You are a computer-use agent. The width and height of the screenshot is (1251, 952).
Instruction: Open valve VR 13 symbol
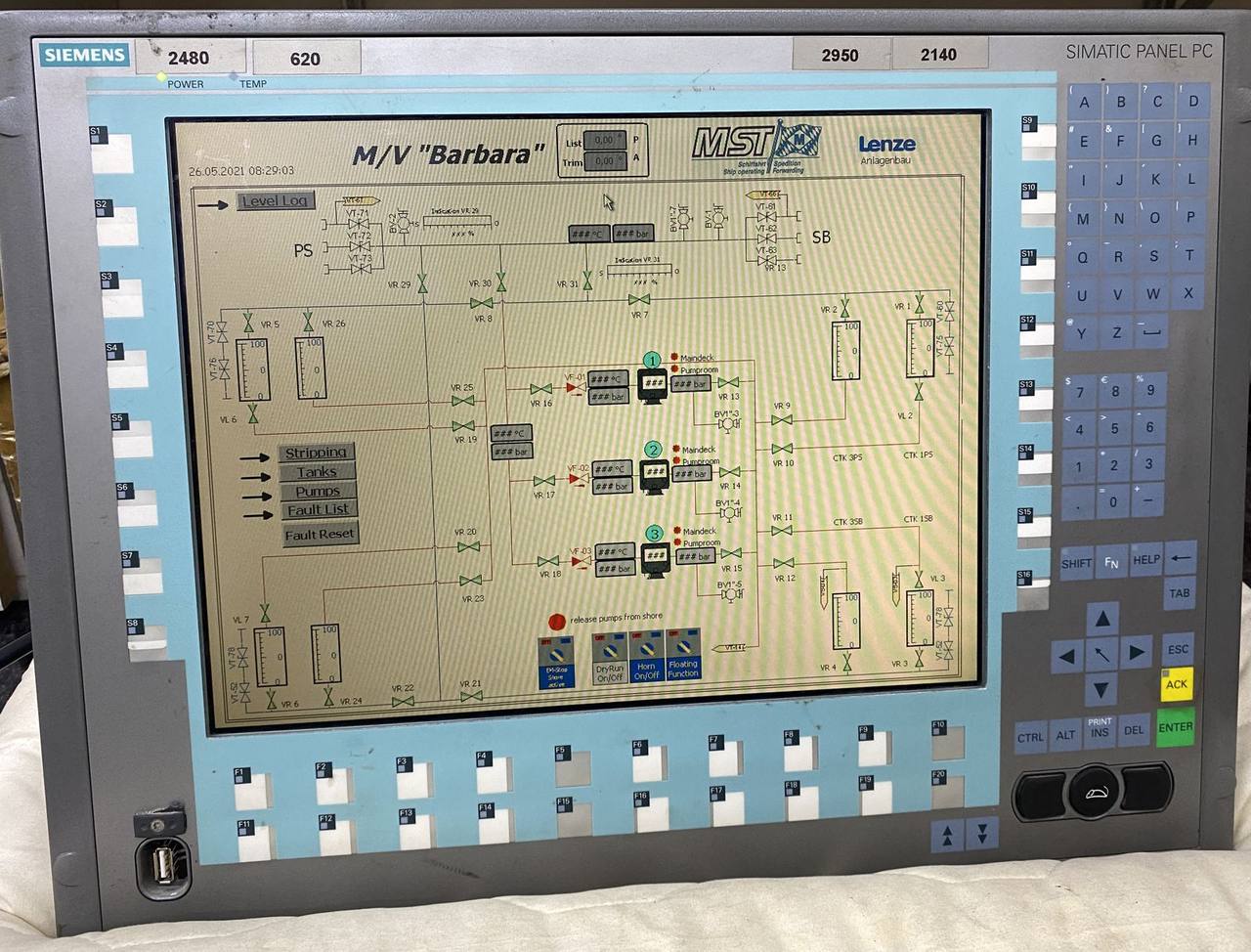(x=729, y=383)
